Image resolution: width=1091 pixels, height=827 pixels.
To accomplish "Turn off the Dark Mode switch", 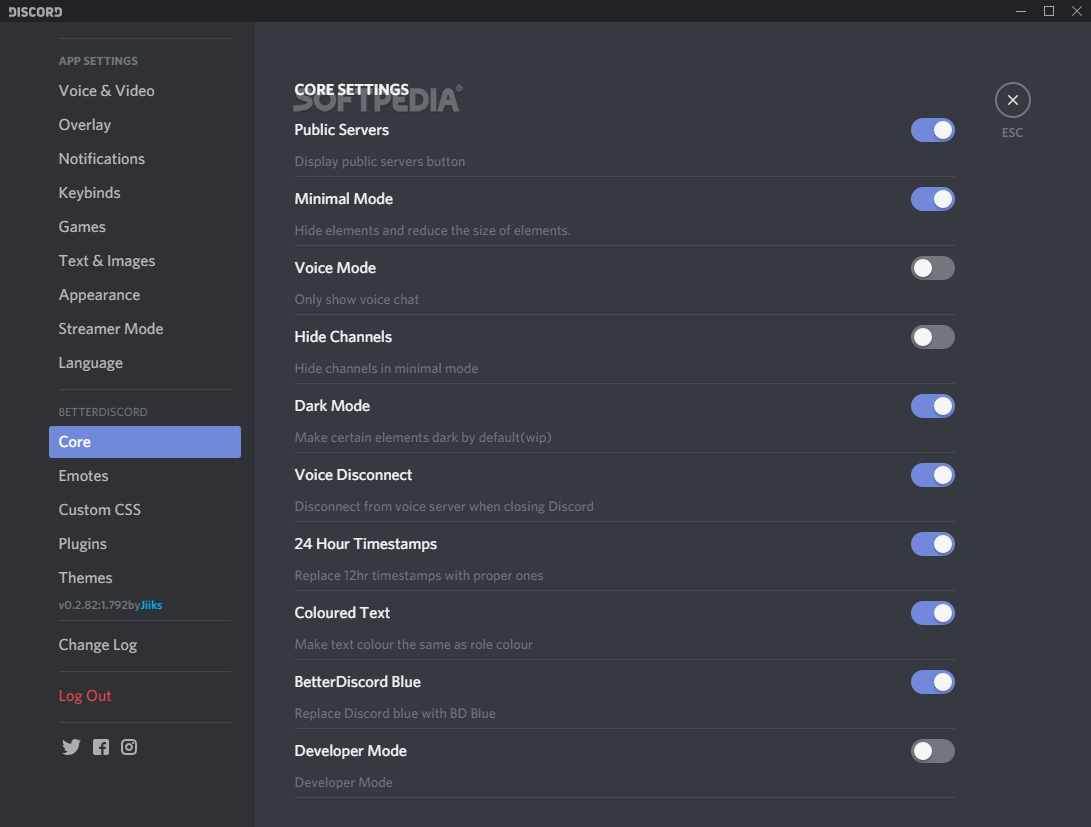I will point(932,406).
